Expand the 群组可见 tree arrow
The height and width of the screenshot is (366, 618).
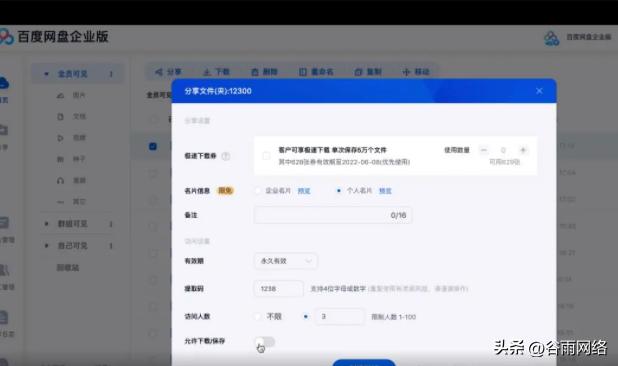tap(47, 224)
